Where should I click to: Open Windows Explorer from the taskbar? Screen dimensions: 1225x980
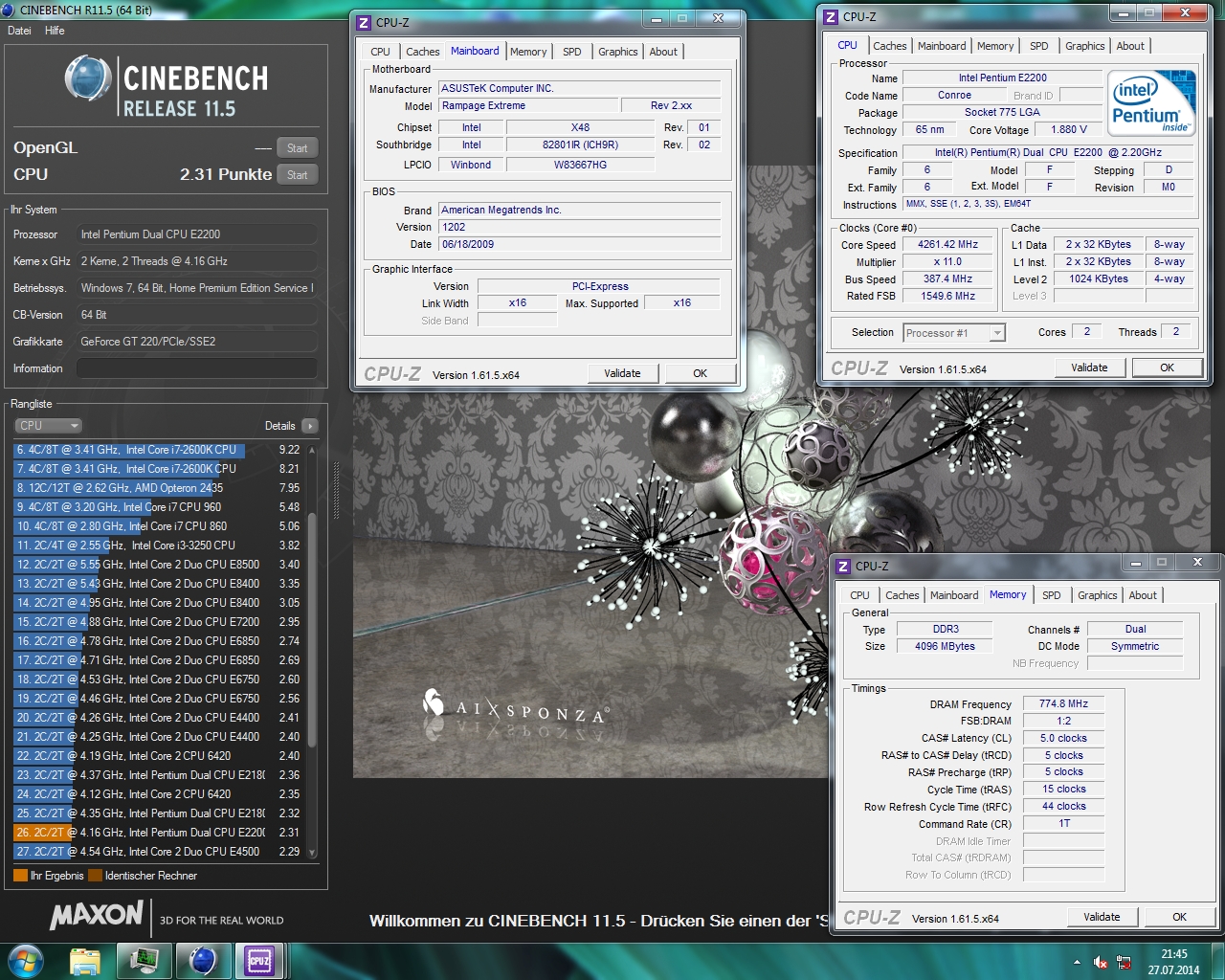[x=85, y=961]
